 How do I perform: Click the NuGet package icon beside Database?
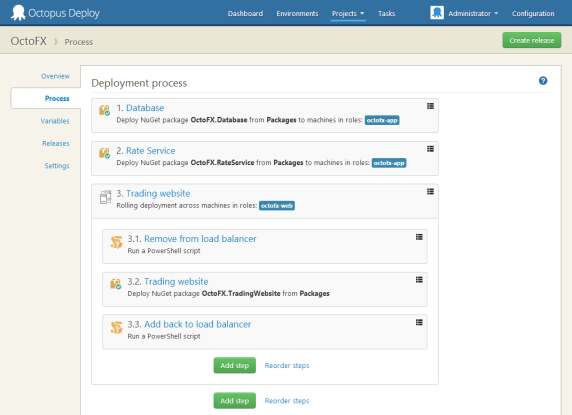click(x=105, y=110)
